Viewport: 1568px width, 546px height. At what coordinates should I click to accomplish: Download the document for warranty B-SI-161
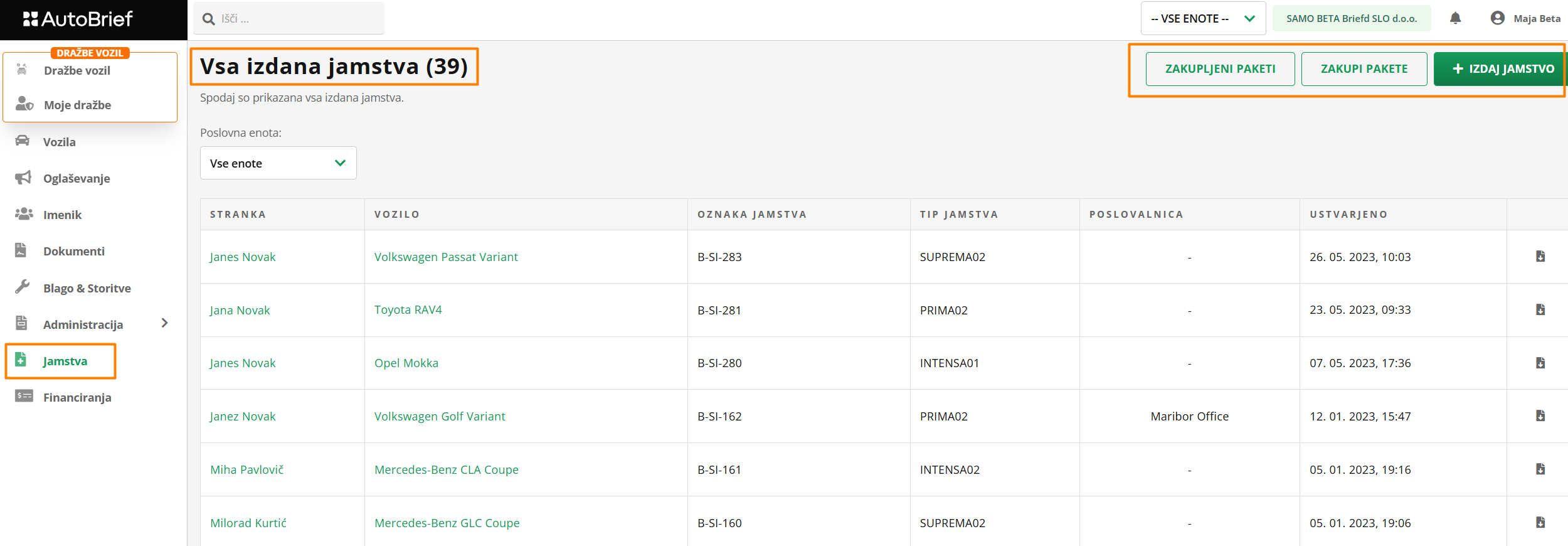(1540, 469)
